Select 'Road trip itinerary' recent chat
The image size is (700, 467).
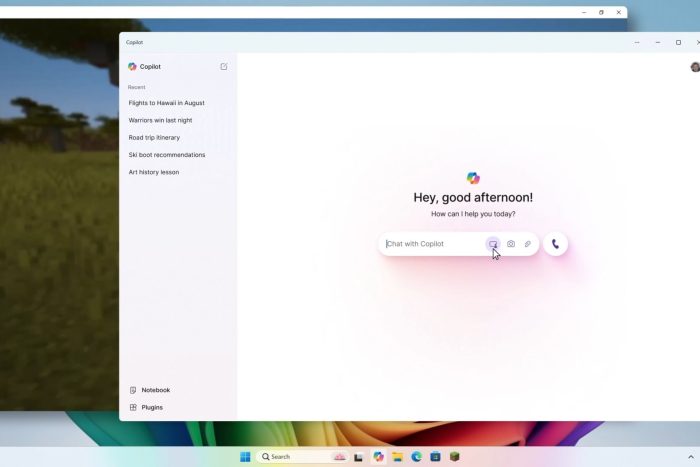point(154,138)
